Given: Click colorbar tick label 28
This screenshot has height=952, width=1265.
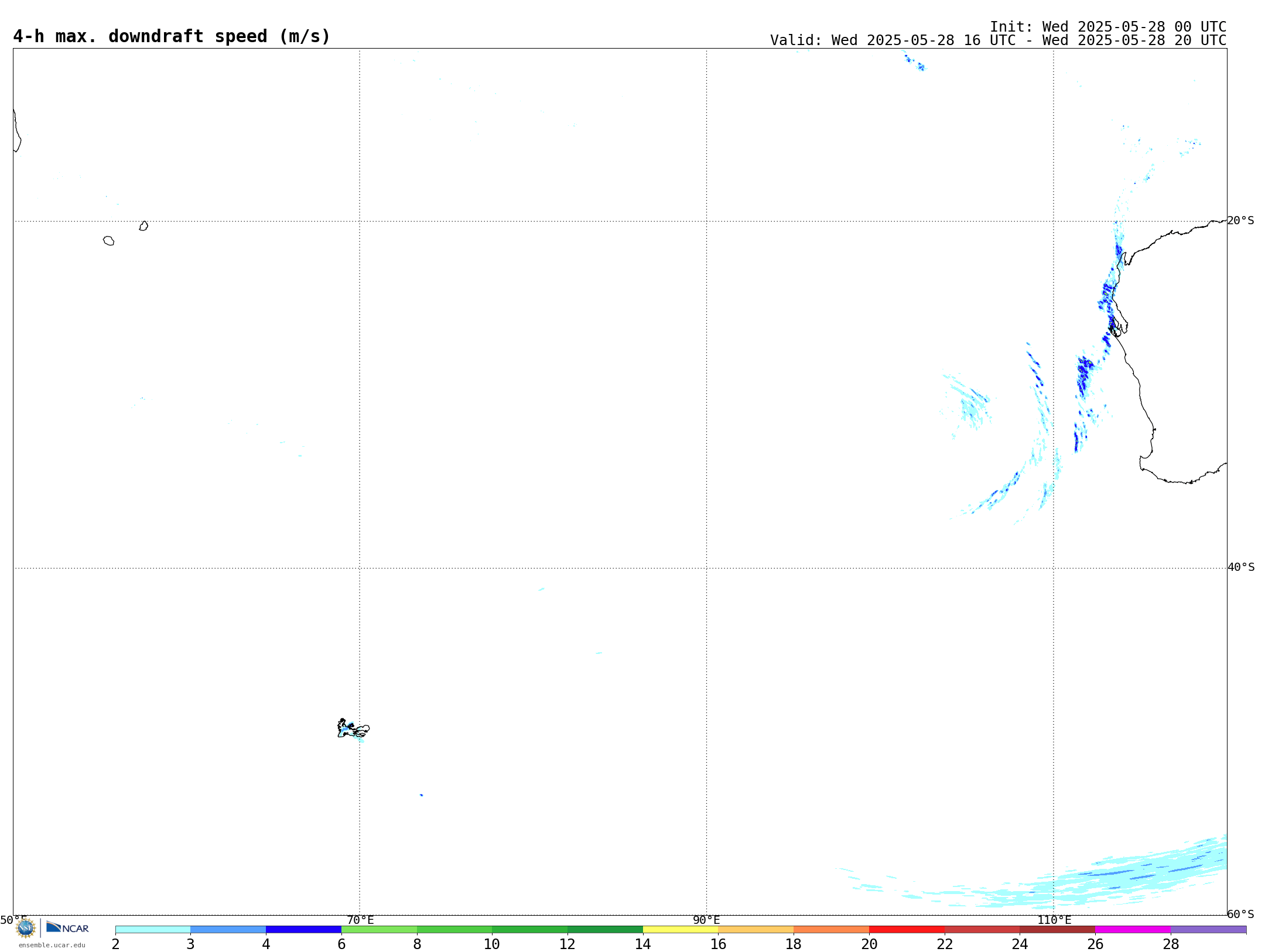Looking at the screenshot, I should (1171, 944).
